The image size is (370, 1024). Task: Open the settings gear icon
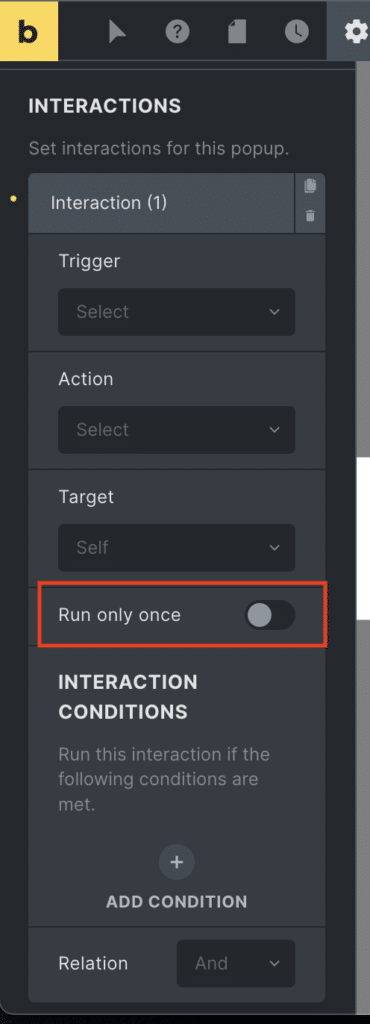[x=356, y=31]
